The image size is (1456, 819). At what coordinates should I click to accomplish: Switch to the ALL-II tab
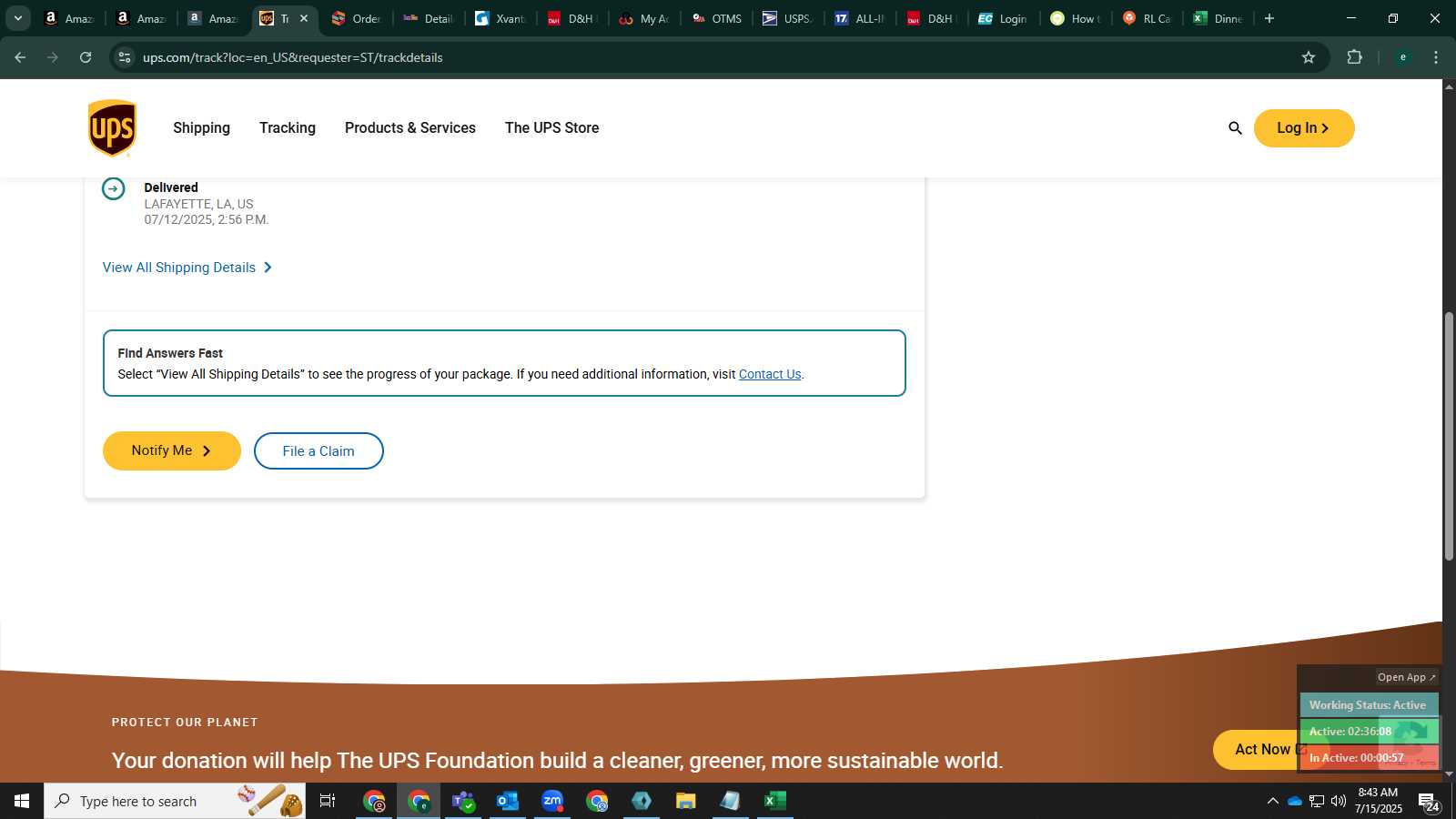tap(860, 18)
